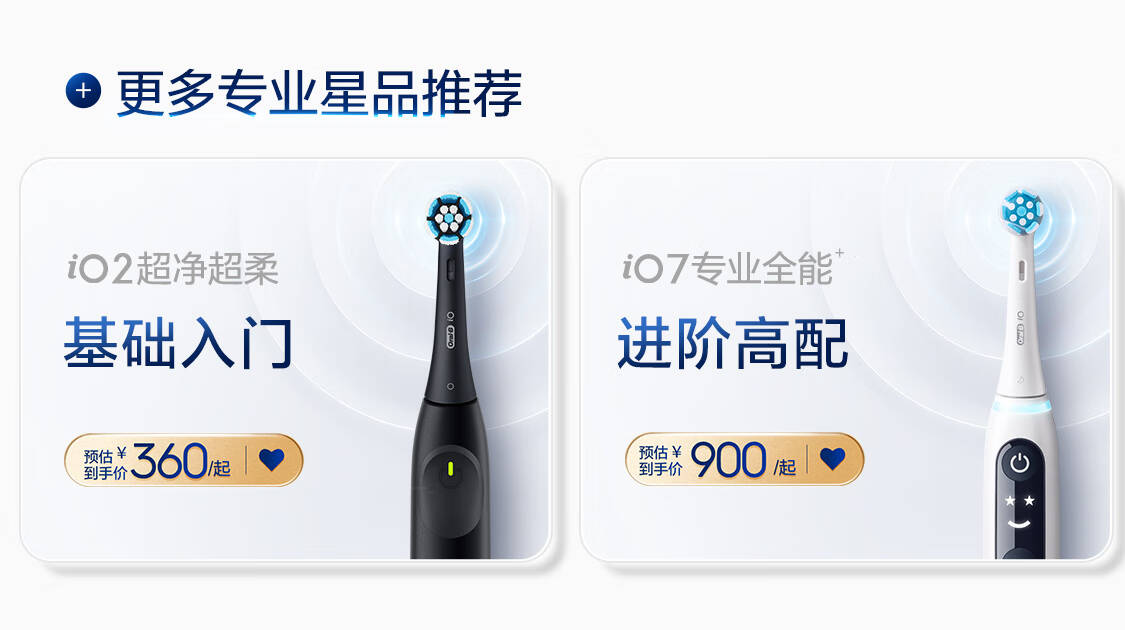Tap the heart icon on iO2 price badge

pyautogui.click(x=272, y=459)
